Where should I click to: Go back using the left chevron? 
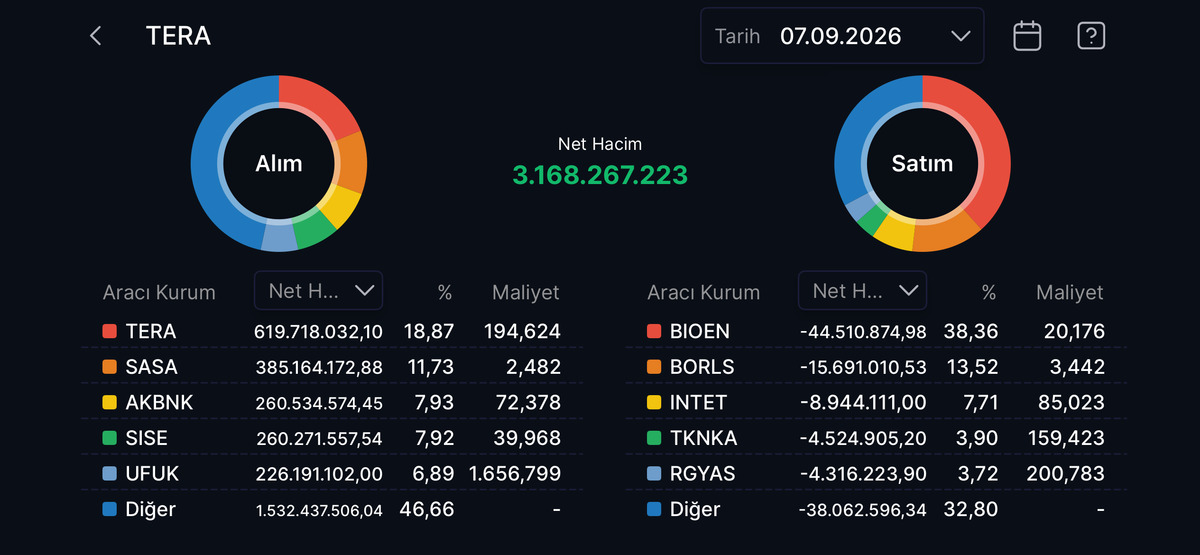coord(96,36)
